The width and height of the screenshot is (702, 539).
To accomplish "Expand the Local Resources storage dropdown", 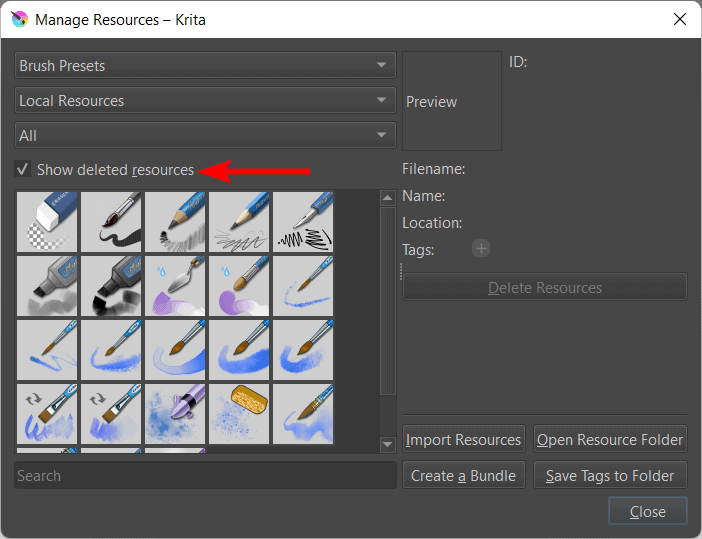I will pos(206,101).
